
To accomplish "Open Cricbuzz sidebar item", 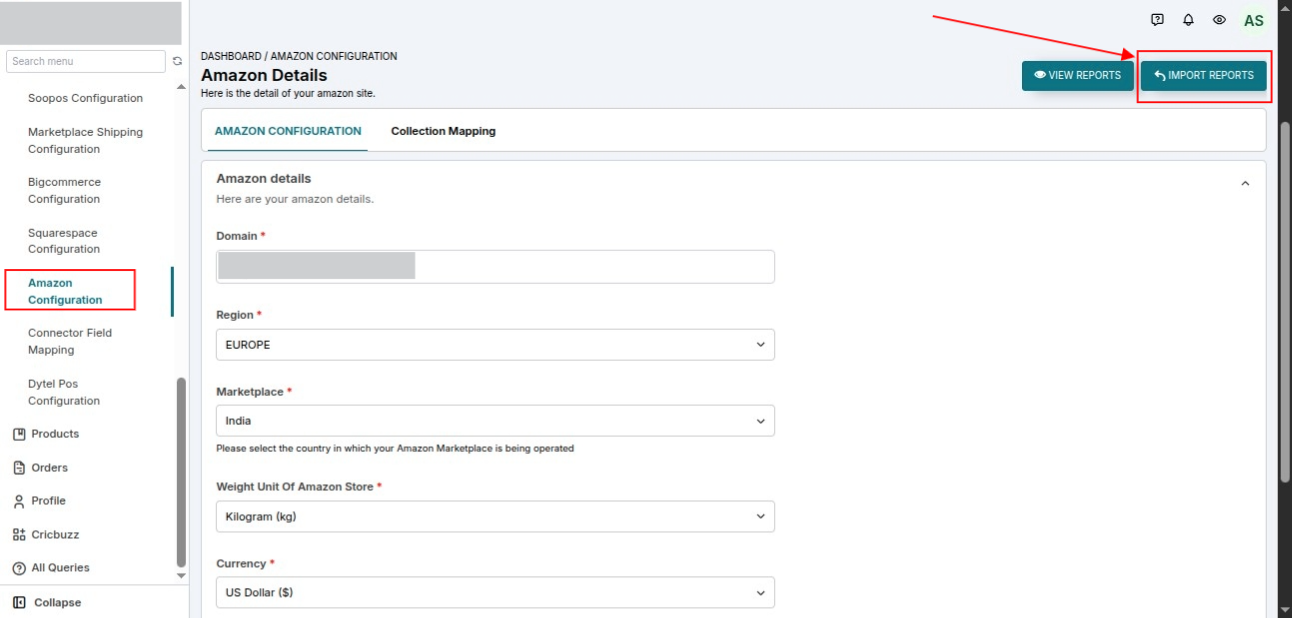I will (x=45, y=535).
